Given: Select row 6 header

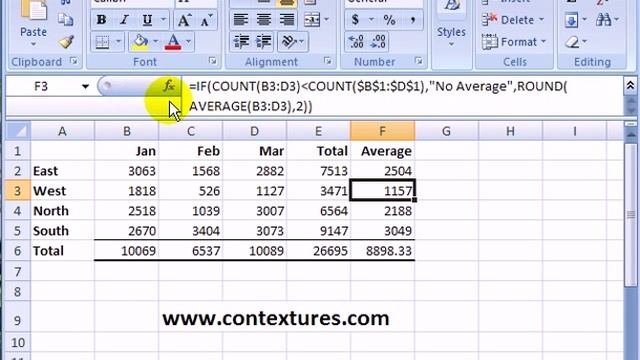Looking at the screenshot, I should (x=18, y=251).
